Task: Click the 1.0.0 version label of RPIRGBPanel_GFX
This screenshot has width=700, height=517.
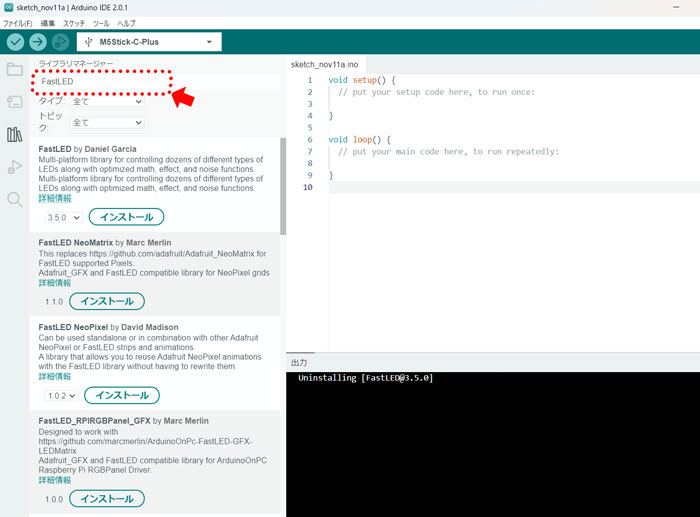Action: point(54,499)
